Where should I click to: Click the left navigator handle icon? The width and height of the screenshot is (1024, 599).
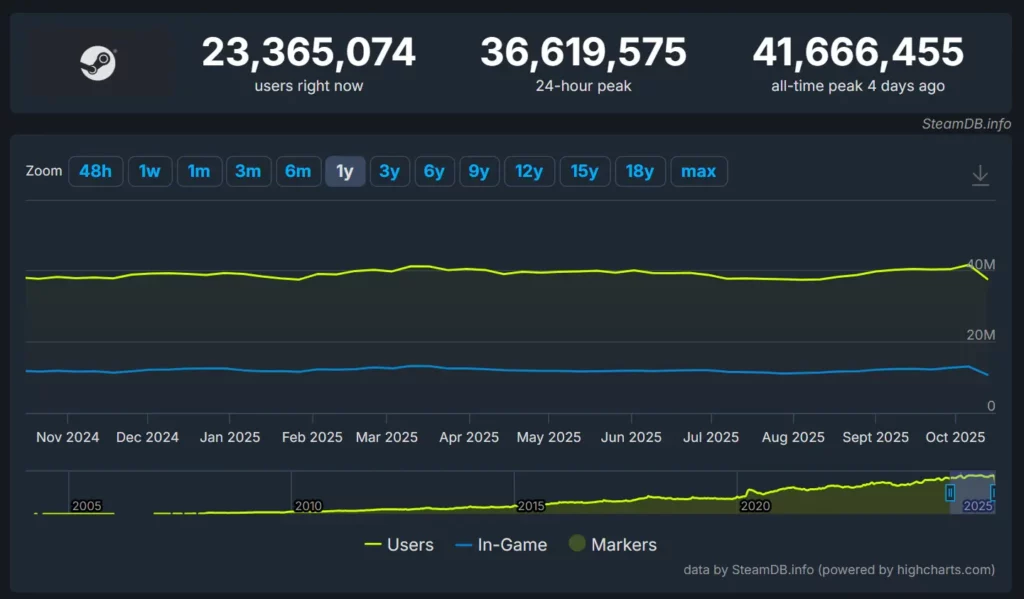pos(951,491)
